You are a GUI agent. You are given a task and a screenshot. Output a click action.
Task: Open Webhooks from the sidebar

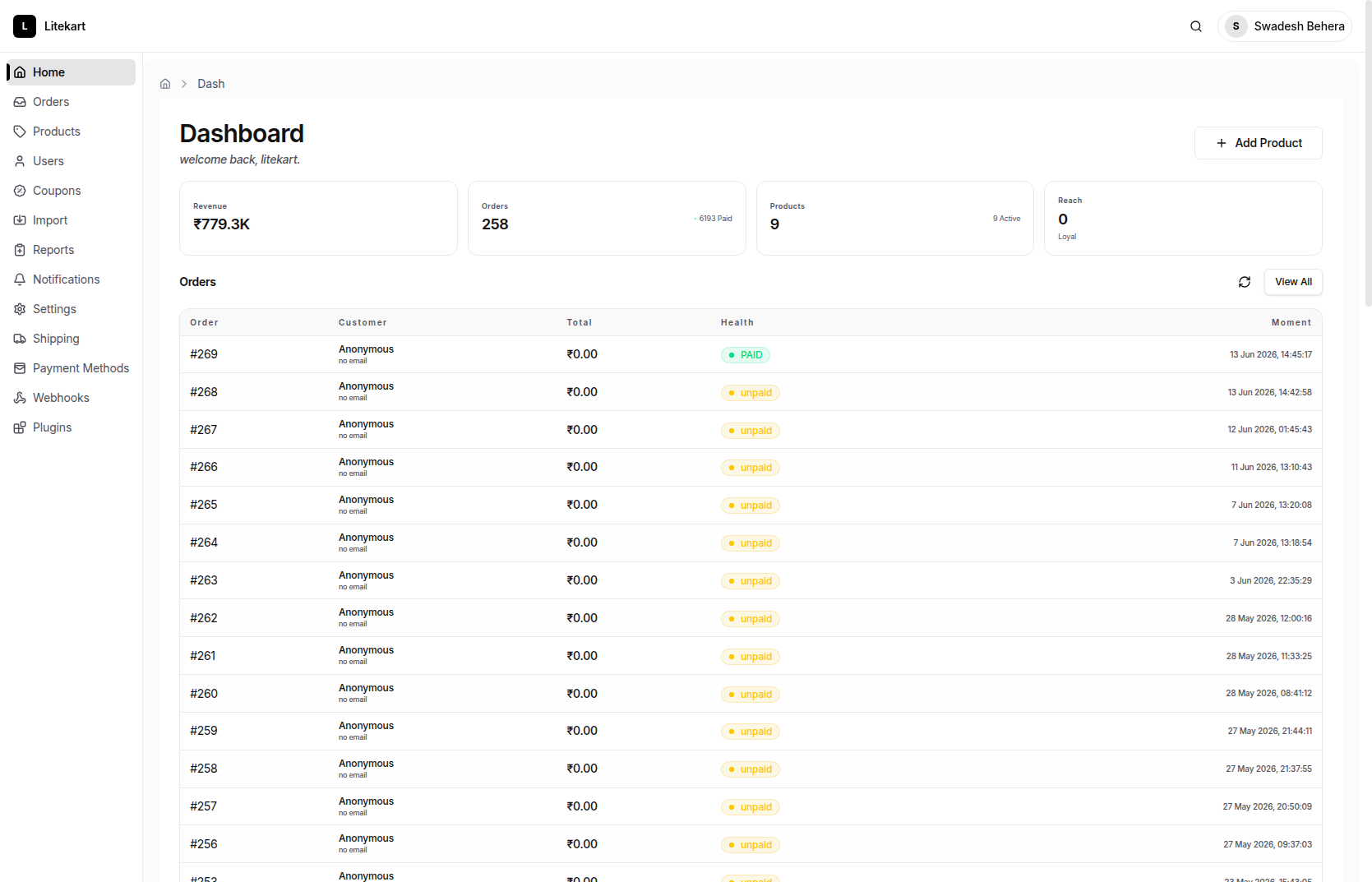71,398
